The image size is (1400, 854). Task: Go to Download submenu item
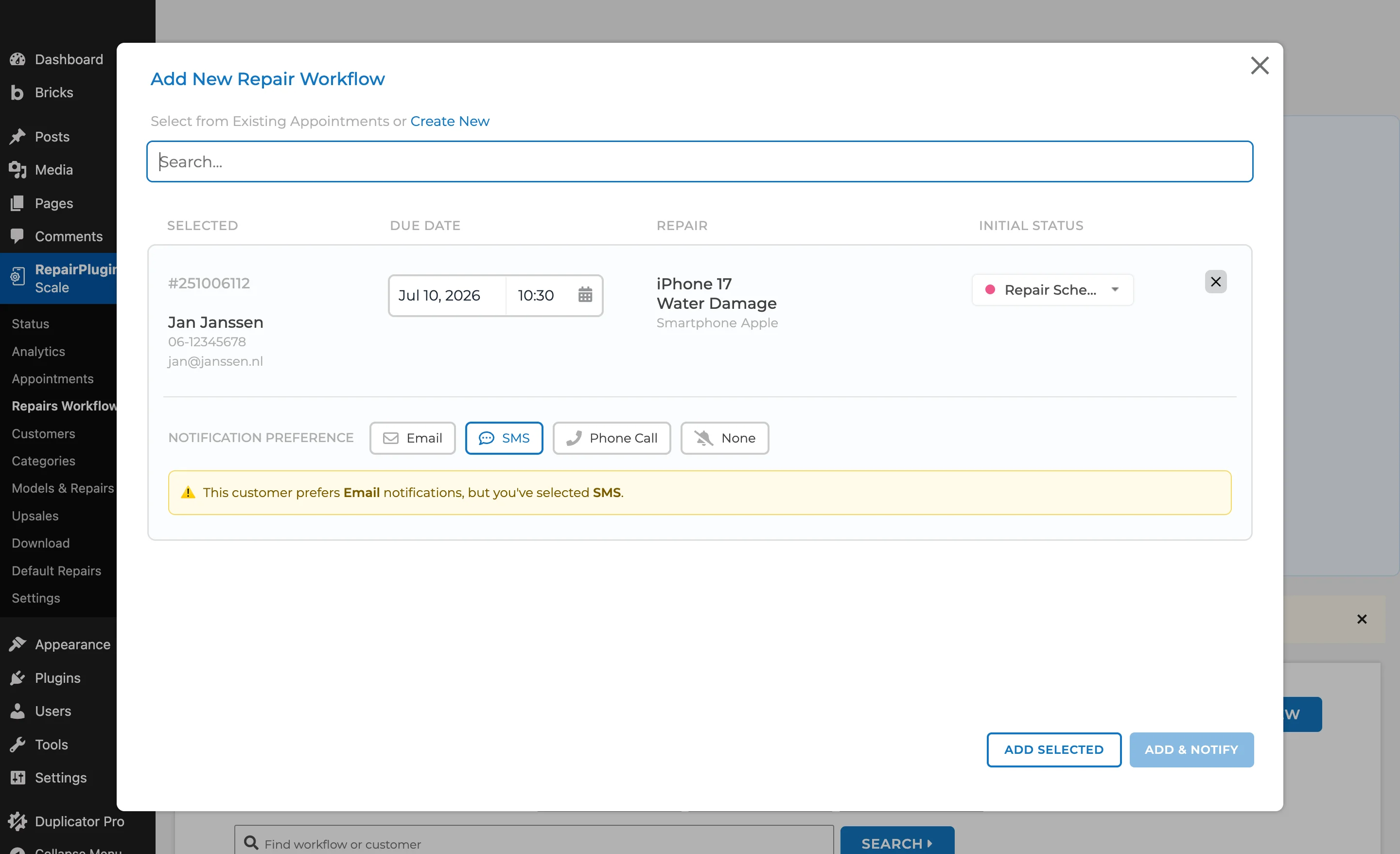coord(40,543)
